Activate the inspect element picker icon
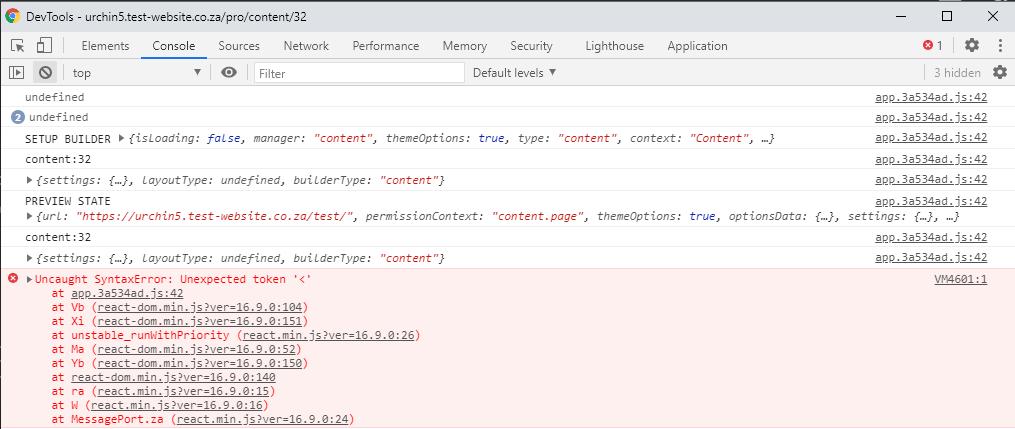 (x=18, y=46)
